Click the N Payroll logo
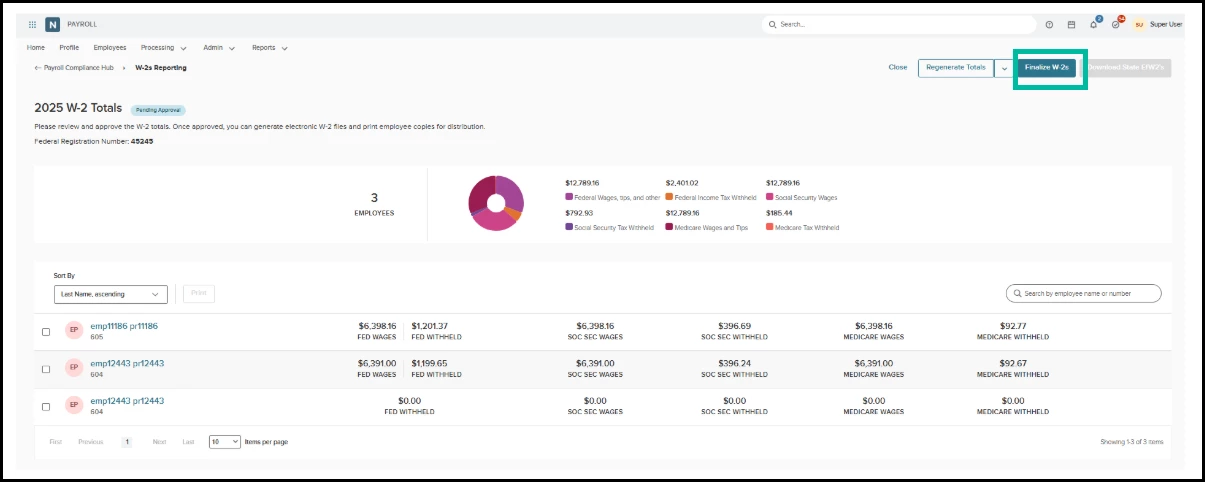Screen dimensions: 1205x482 (52, 24)
